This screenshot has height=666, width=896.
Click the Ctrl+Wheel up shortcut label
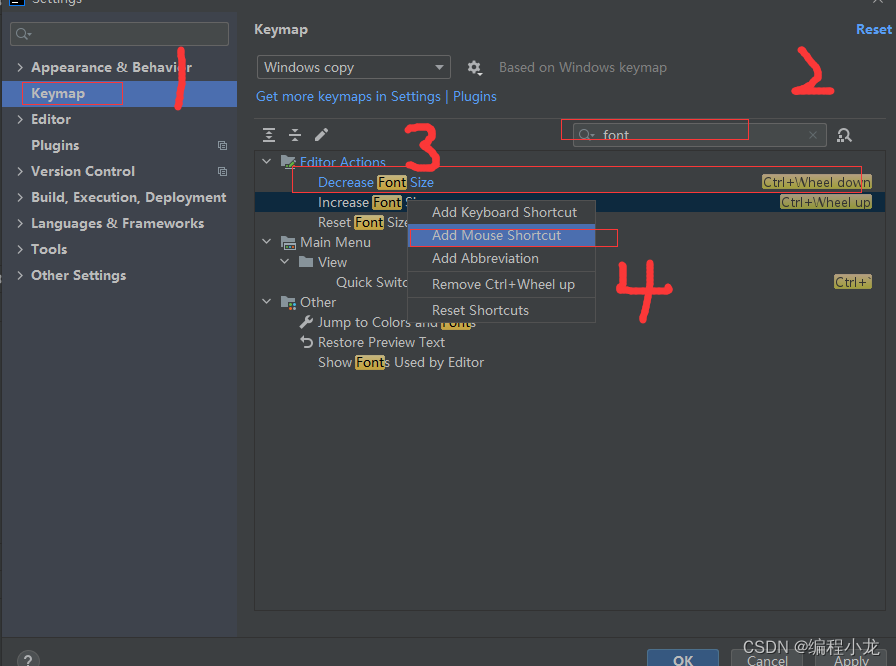click(826, 202)
